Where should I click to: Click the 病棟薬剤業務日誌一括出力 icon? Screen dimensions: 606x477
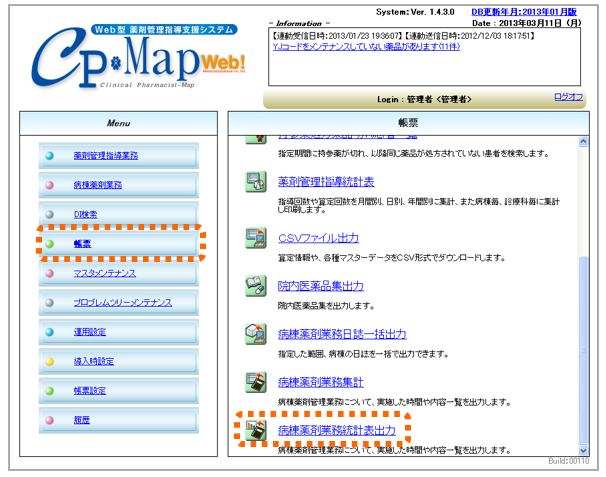256,334
